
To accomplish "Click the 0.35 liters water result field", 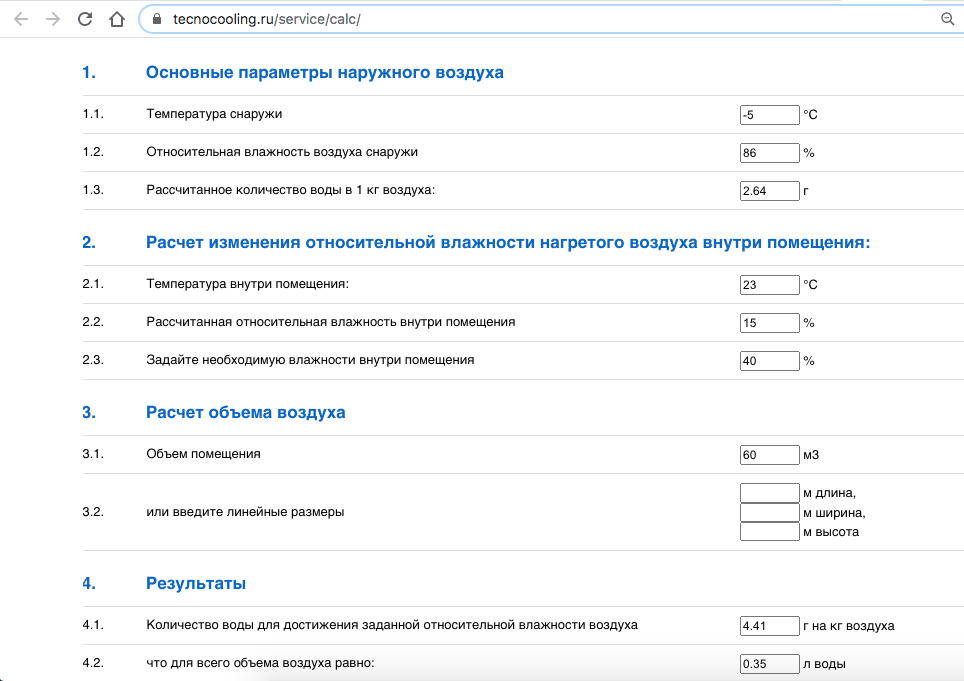I will coord(769,664).
